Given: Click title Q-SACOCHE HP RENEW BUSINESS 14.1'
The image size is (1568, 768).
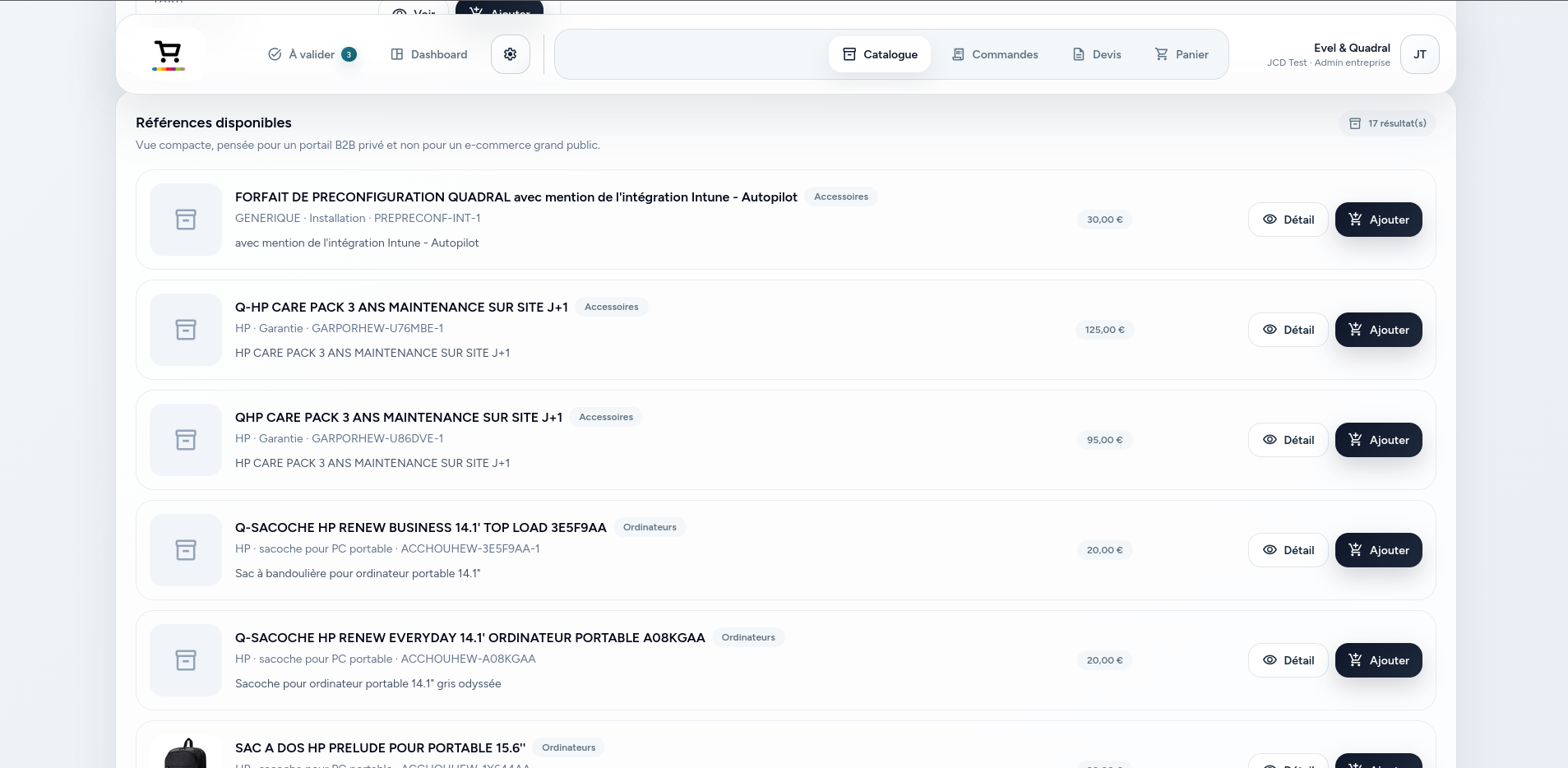Looking at the screenshot, I should [421, 528].
